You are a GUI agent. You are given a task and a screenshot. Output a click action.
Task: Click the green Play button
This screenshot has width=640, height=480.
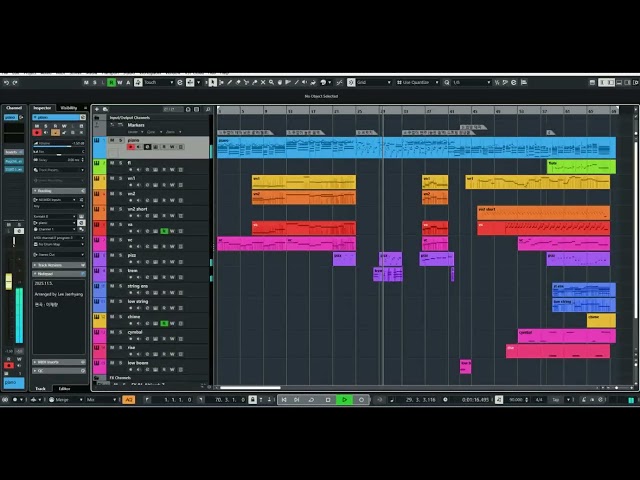[344, 400]
